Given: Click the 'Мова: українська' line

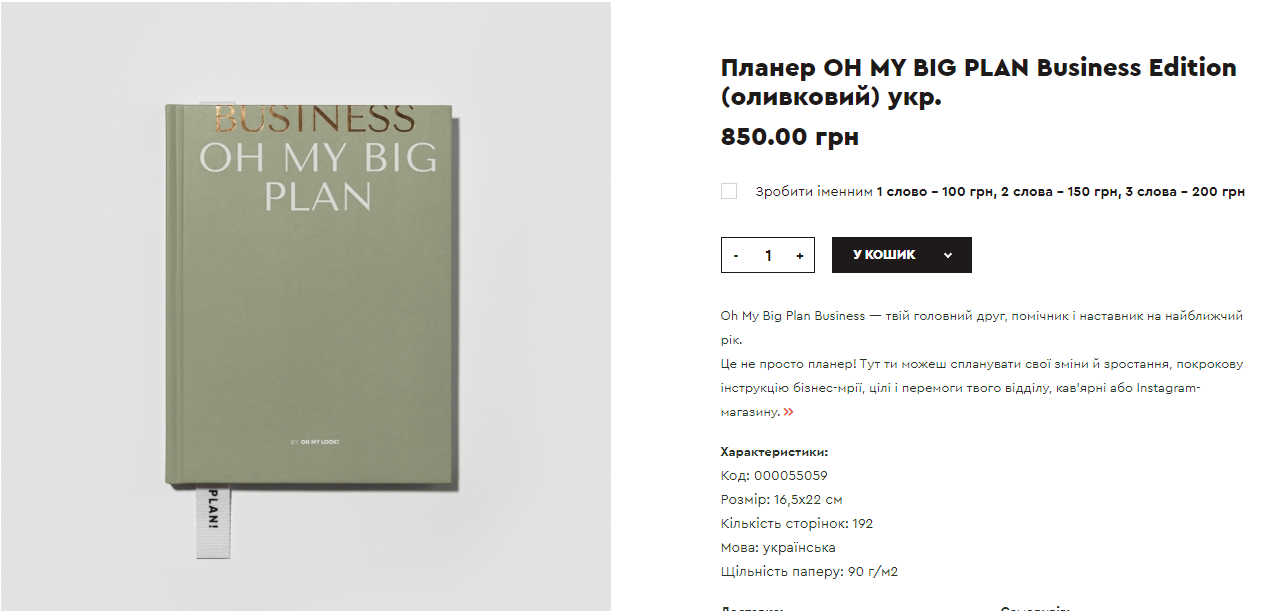Looking at the screenshot, I should (x=778, y=548).
